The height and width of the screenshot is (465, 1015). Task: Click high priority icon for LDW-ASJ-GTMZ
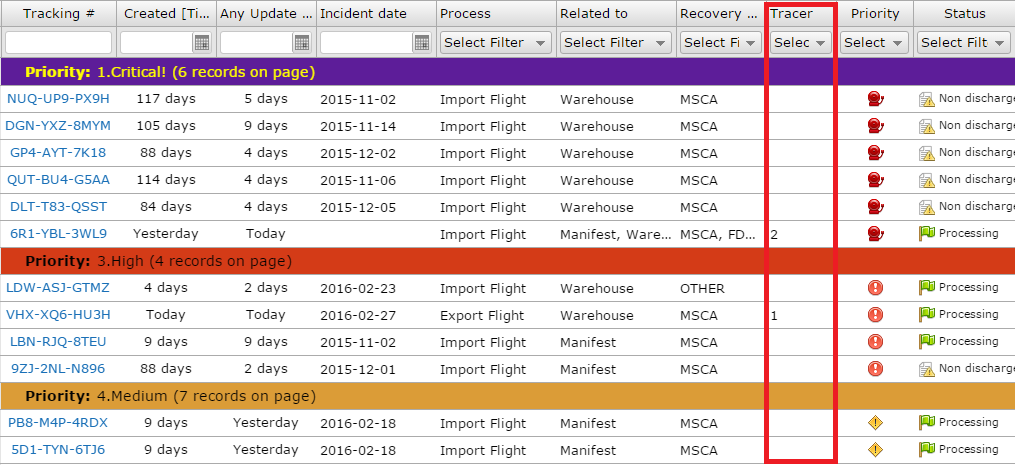[875, 288]
